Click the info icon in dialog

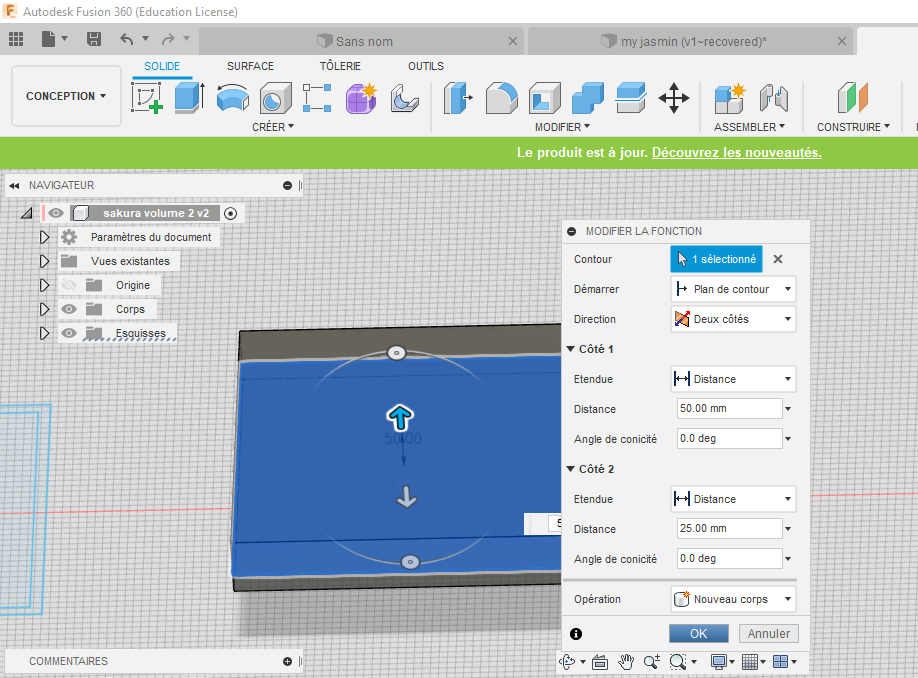(576, 634)
